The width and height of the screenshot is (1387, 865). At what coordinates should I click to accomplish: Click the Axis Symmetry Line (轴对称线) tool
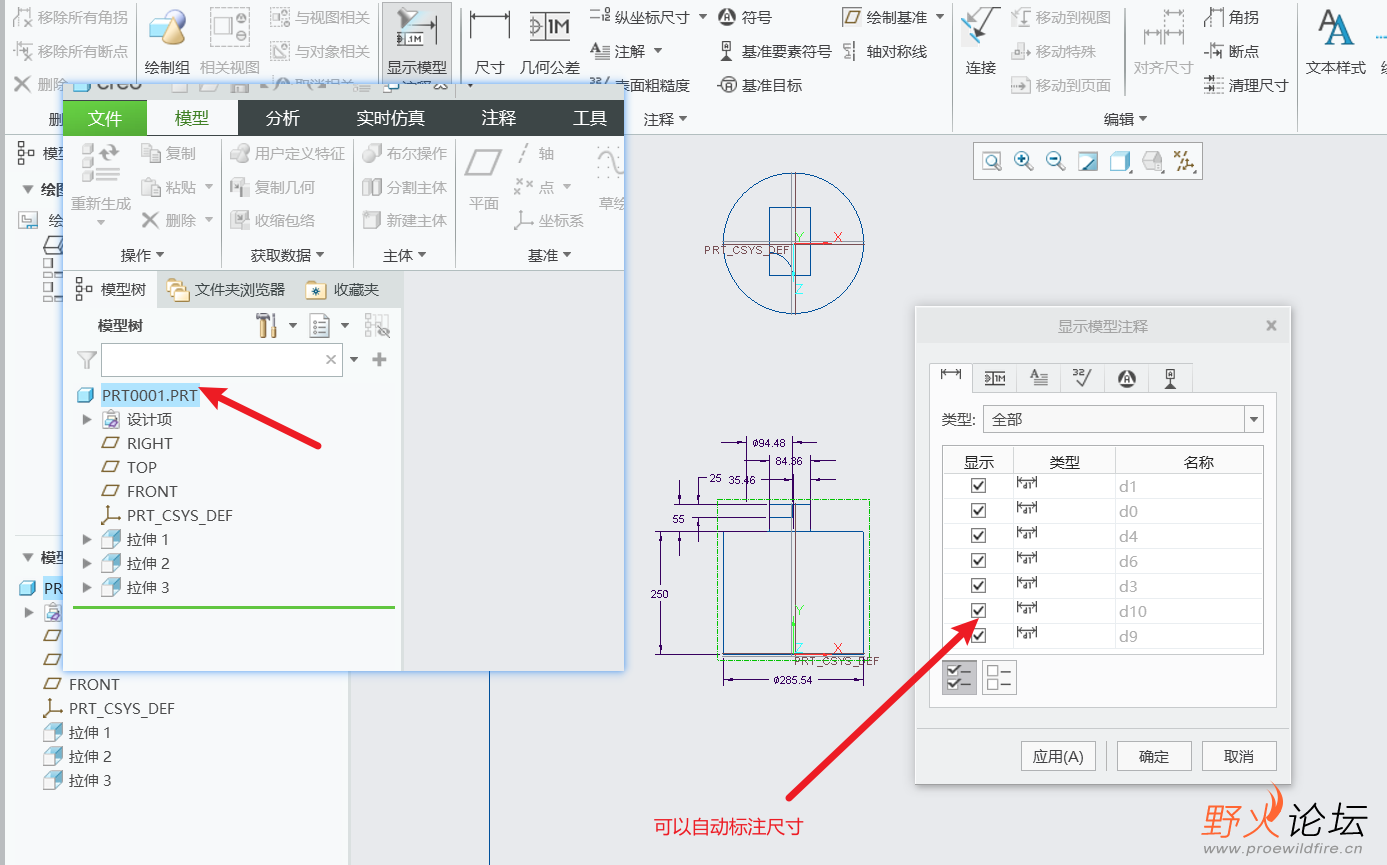point(884,51)
